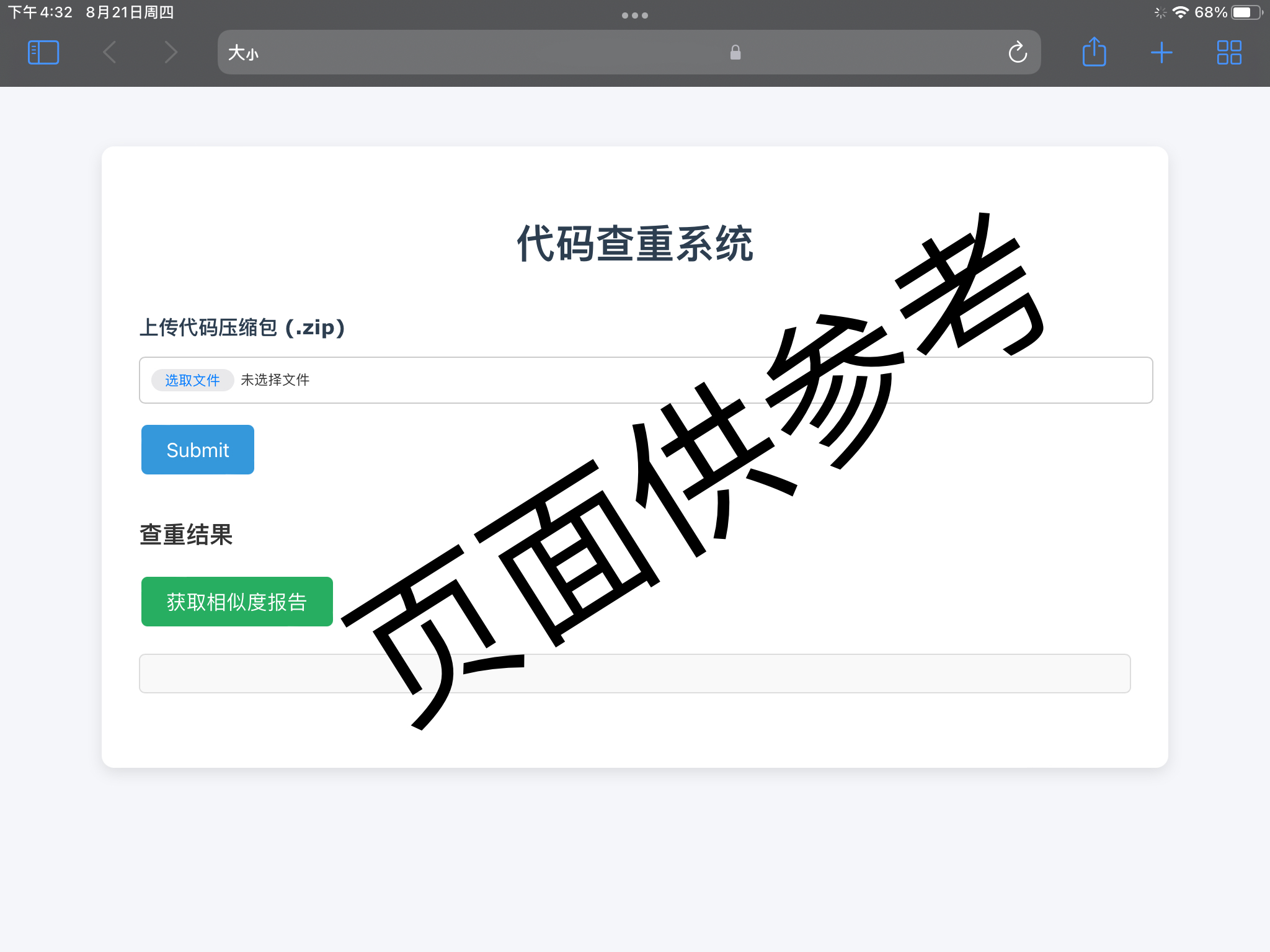This screenshot has width=1270, height=952.
Task: Show tab overview grid icon
Action: pyautogui.click(x=1228, y=53)
